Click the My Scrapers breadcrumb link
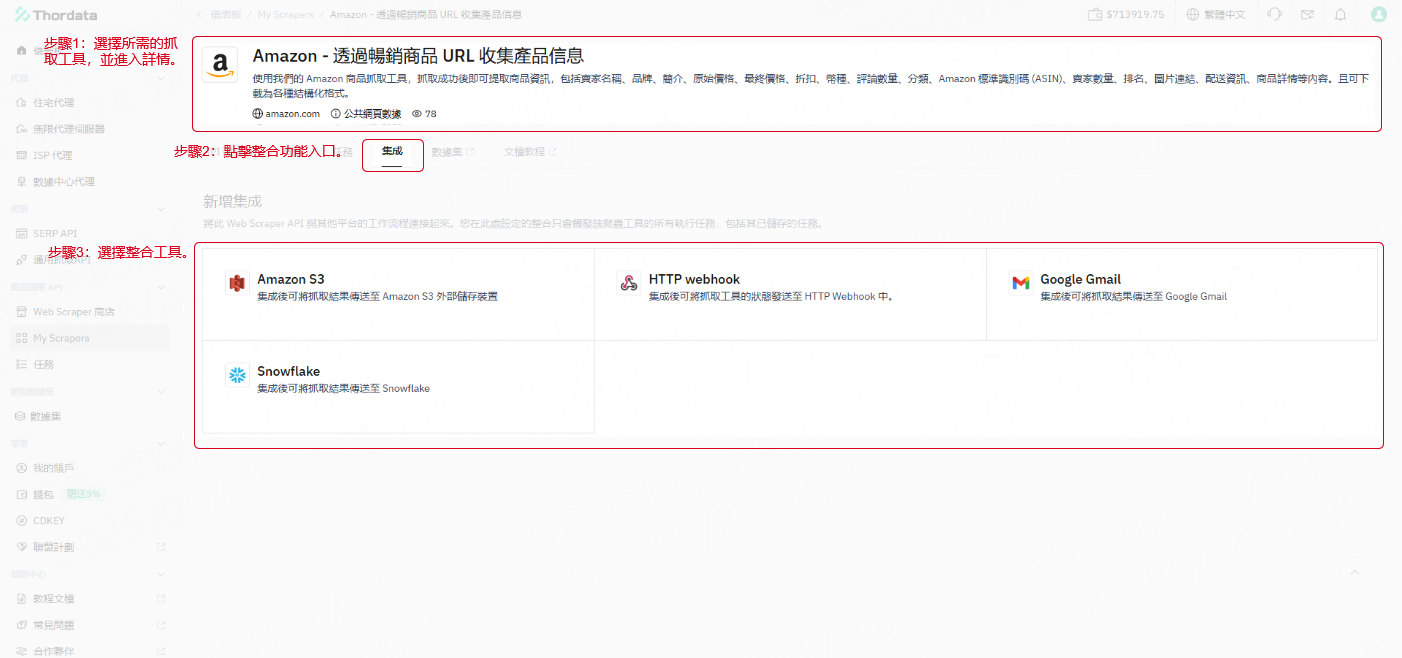The image size is (1402, 658). (285, 15)
